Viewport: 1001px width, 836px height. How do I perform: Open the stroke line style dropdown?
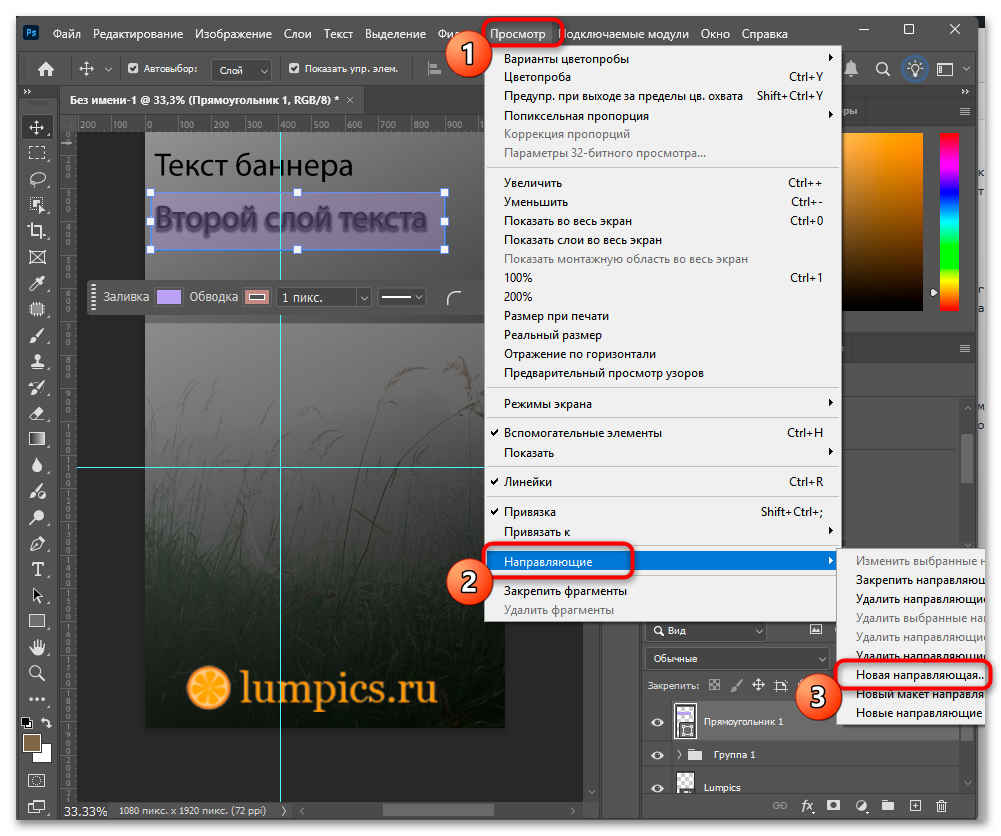tap(401, 297)
